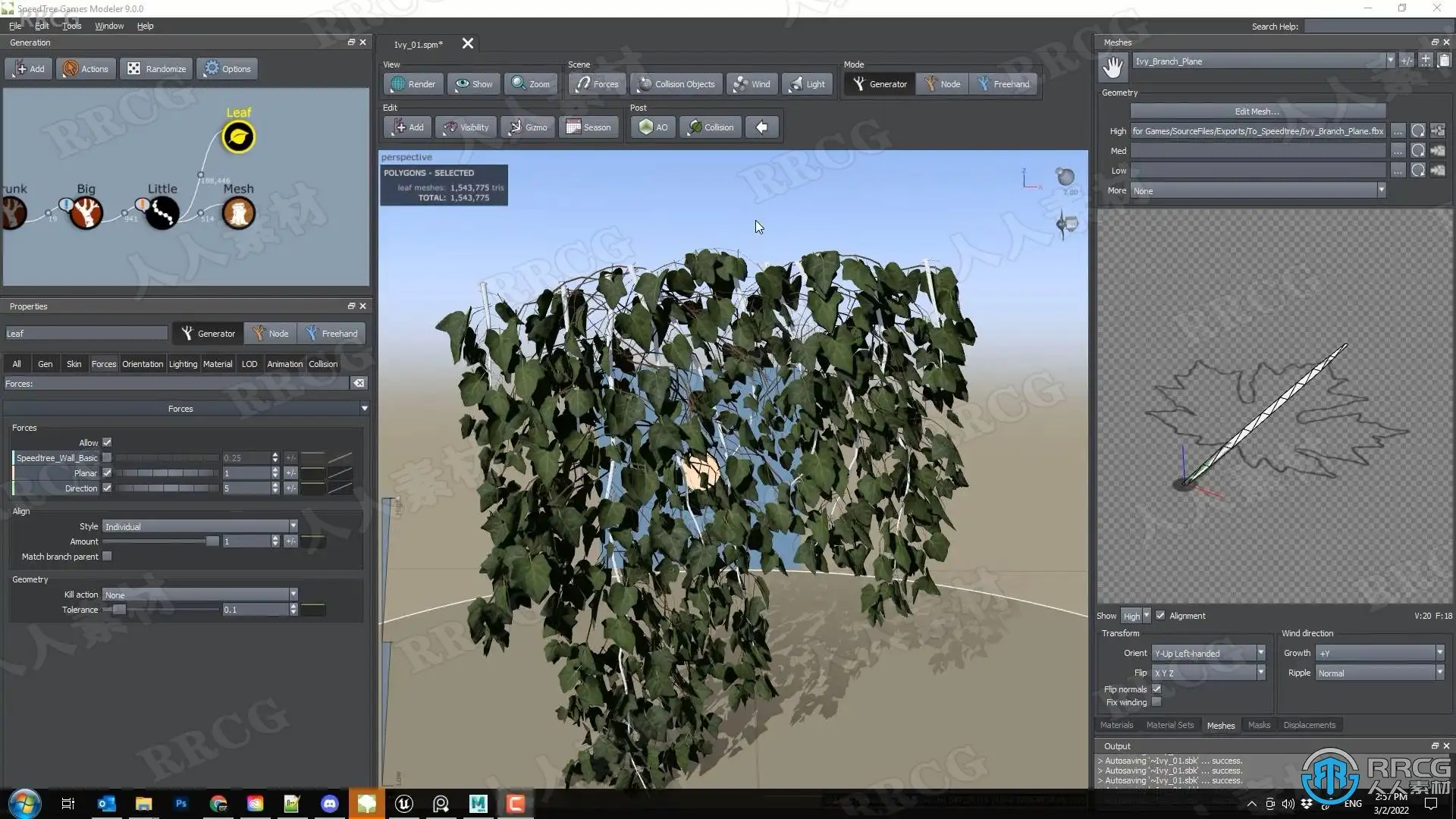Click Randomize in Generation panel

click(156, 69)
